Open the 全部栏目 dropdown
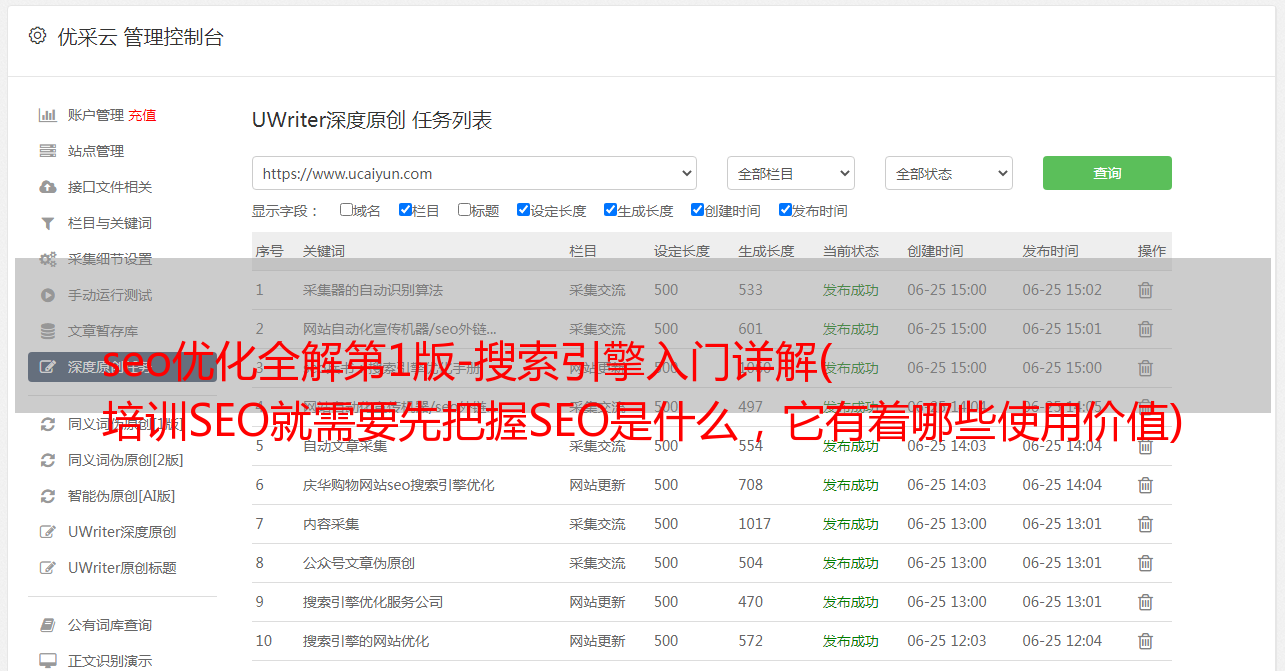 [x=791, y=173]
